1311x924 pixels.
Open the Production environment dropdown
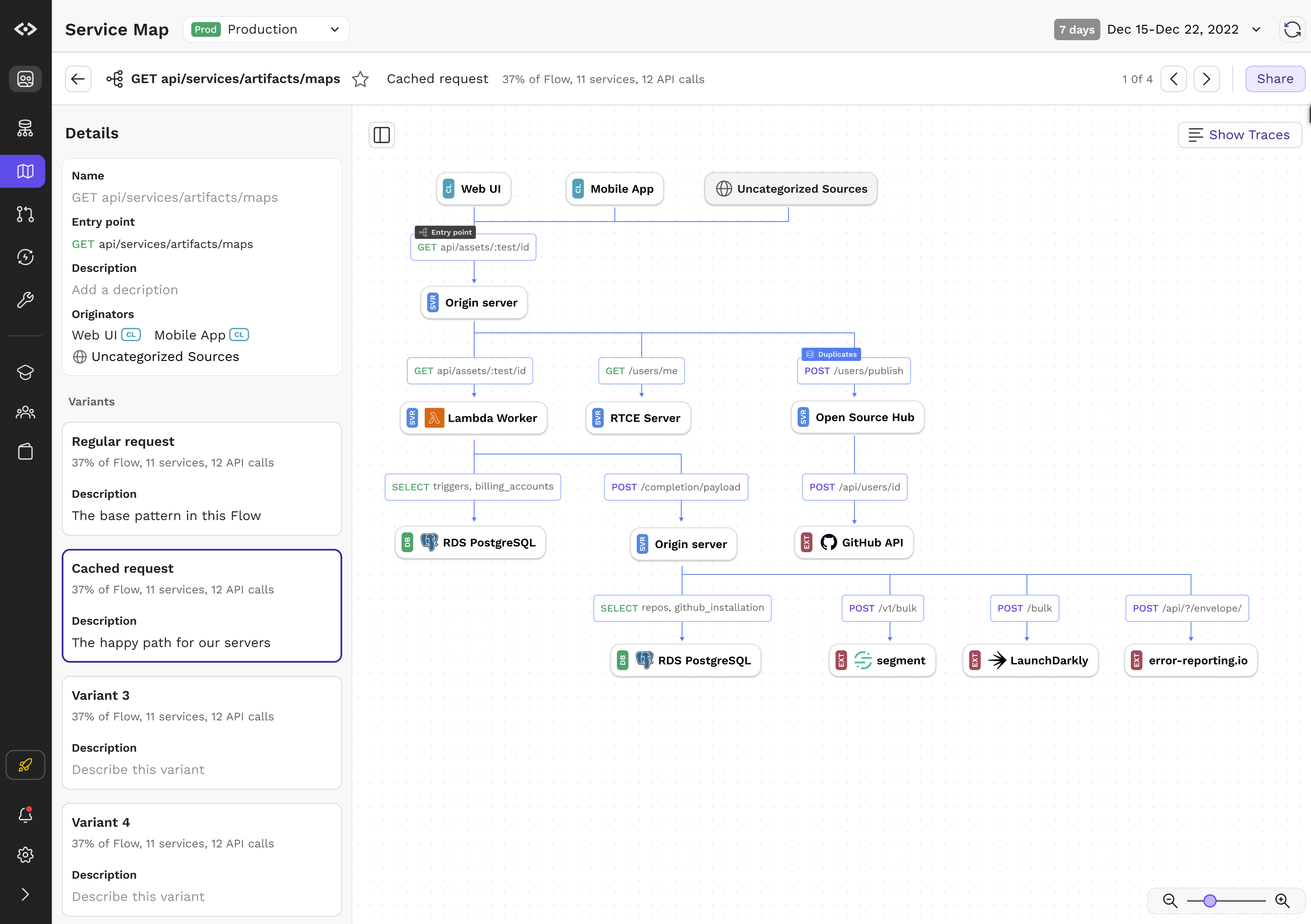click(x=266, y=30)
